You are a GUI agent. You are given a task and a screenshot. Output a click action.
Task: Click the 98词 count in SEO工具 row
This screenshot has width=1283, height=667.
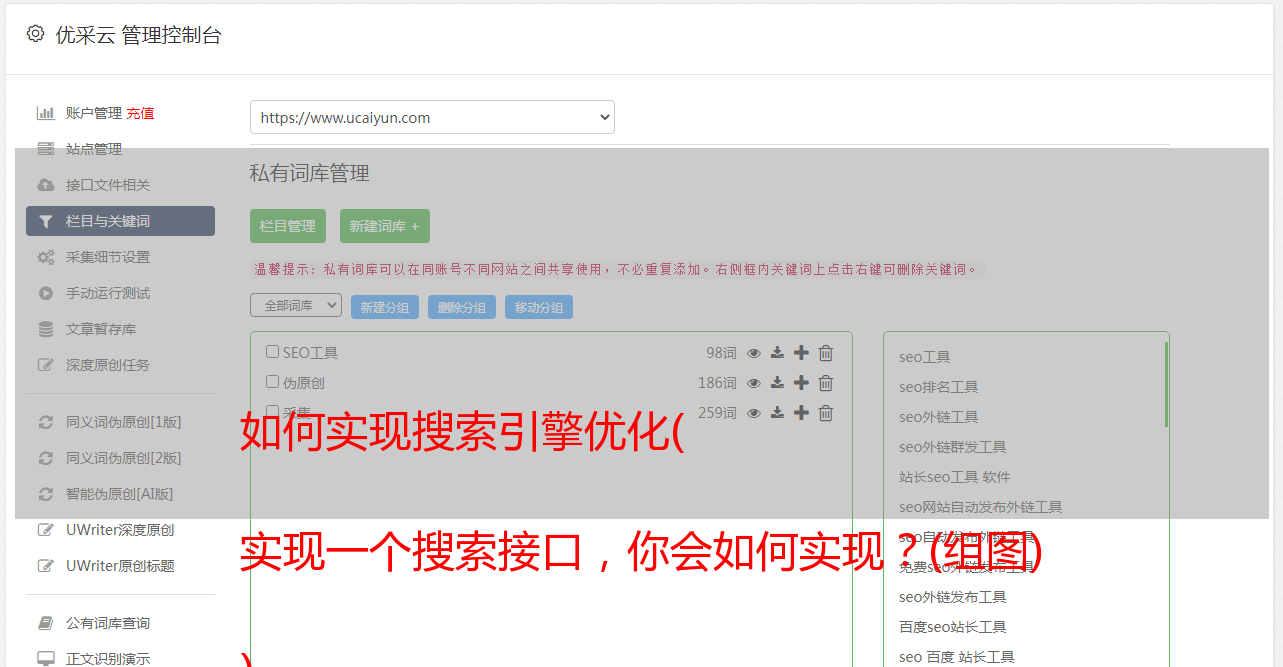click(x=721, y=353)
